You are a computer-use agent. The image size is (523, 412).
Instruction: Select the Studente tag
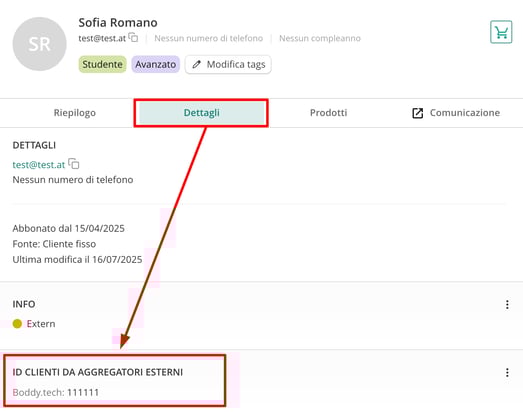click(102, 64)
